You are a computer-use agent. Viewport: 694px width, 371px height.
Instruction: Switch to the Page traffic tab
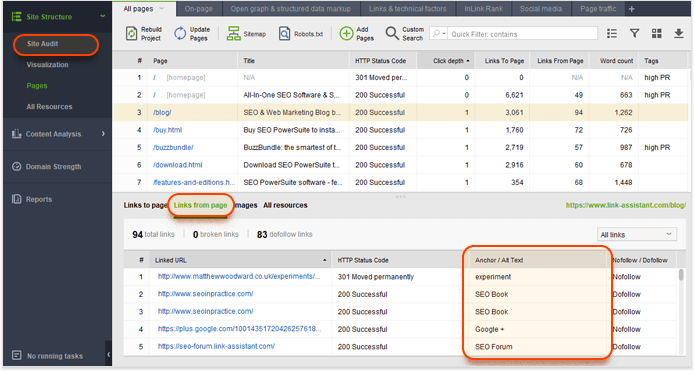pyautogui.click(x=598, y=9)
